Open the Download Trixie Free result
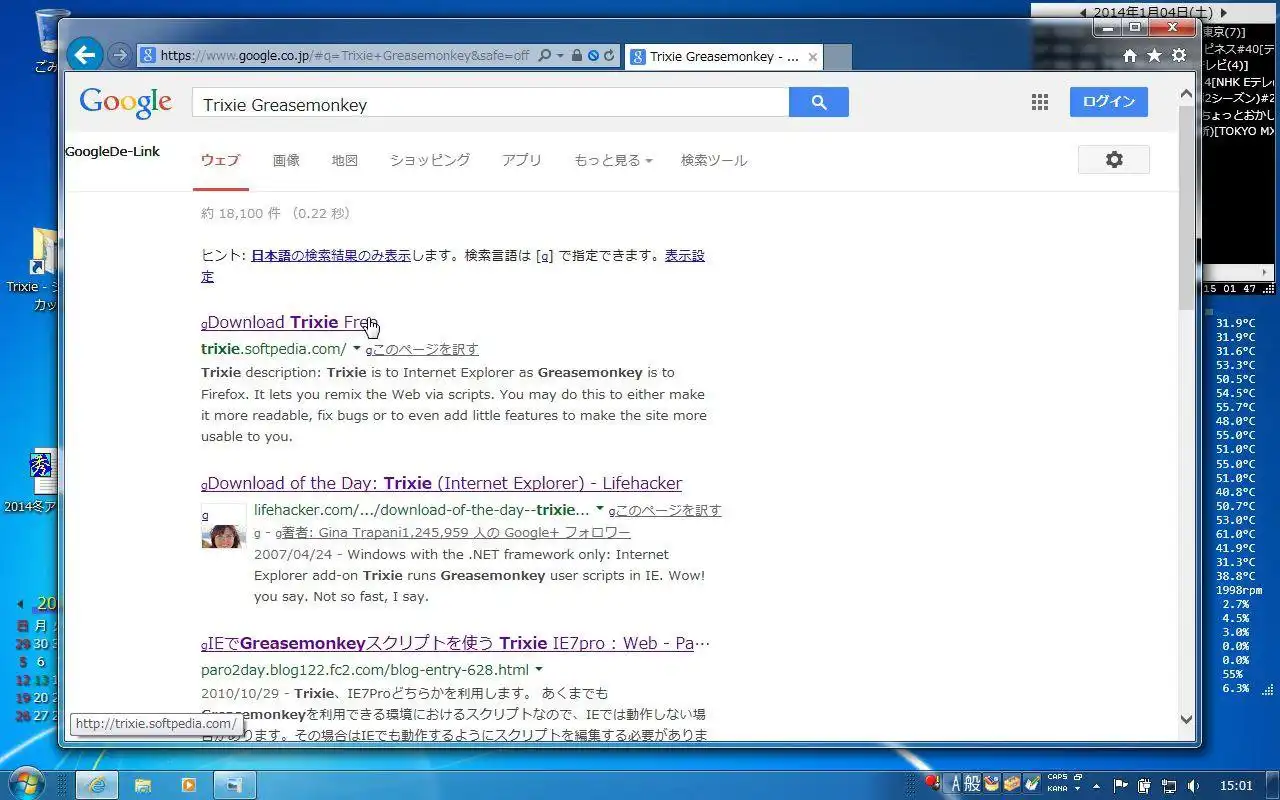Image resolution: width=1280 pixels, height=800 pixels. tap(289, 322)
